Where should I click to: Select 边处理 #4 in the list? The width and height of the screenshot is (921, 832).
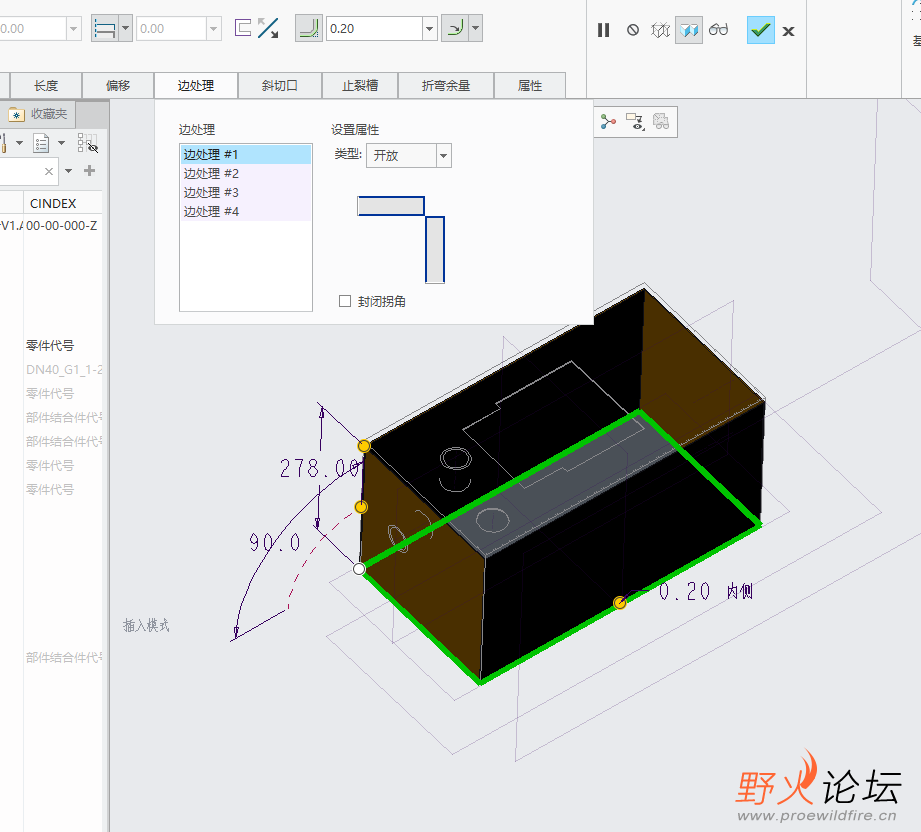246,211
